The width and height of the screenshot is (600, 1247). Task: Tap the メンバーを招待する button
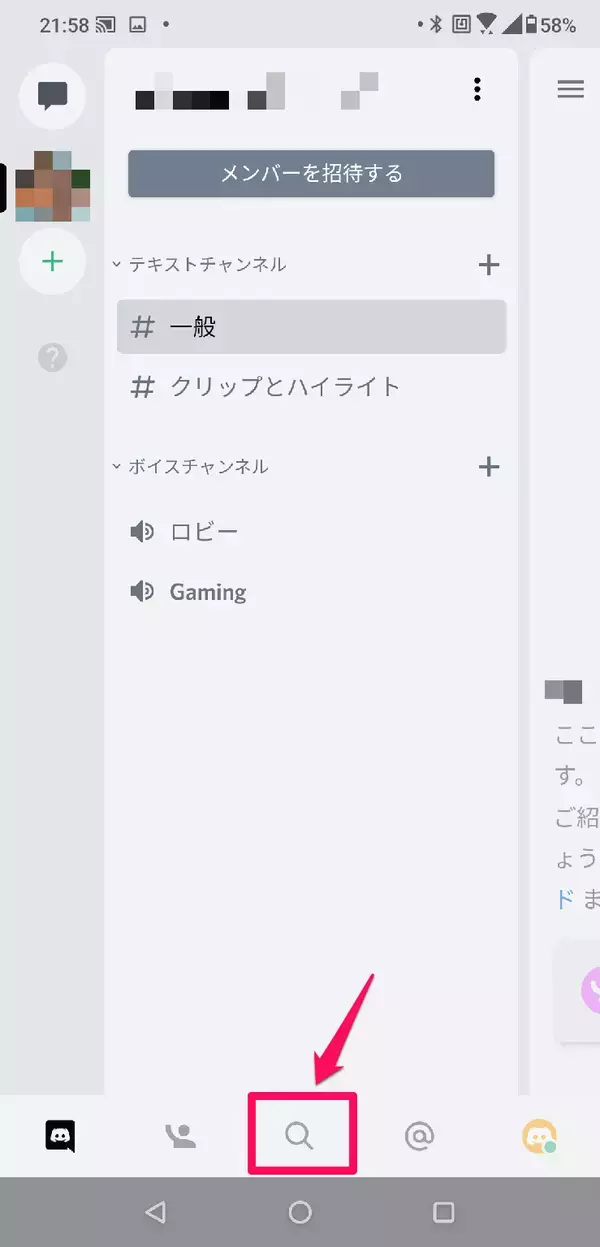[311, 173]
